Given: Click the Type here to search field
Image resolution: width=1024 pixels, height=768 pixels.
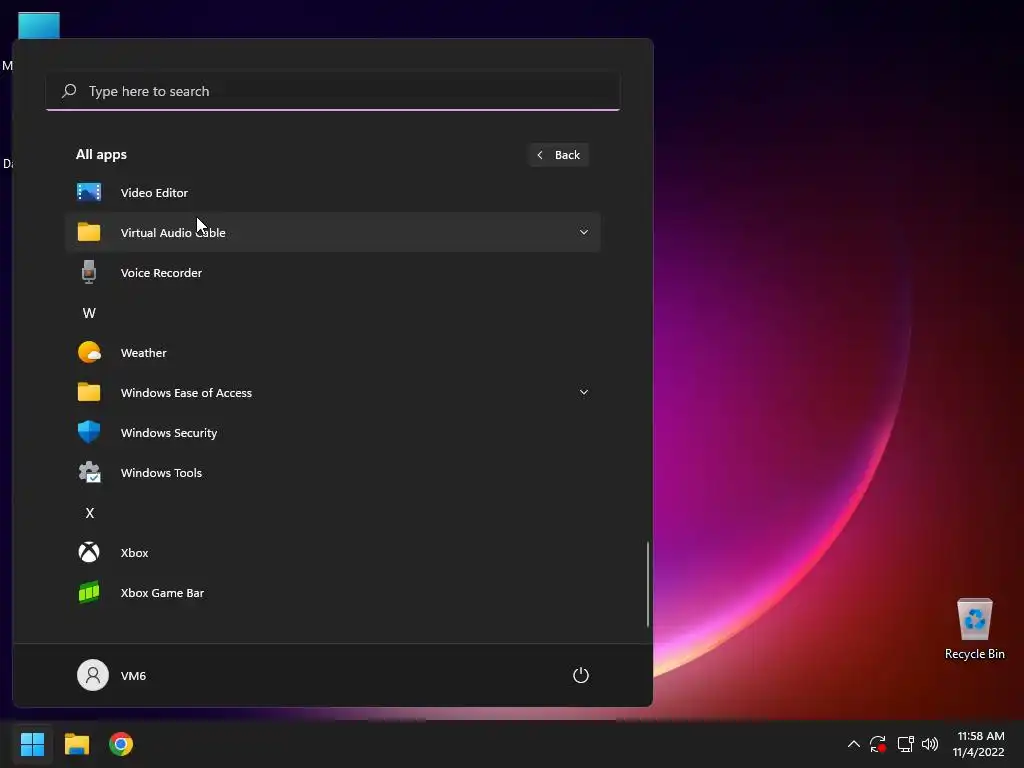Looking at the screenshot, I should click(333, 91).
